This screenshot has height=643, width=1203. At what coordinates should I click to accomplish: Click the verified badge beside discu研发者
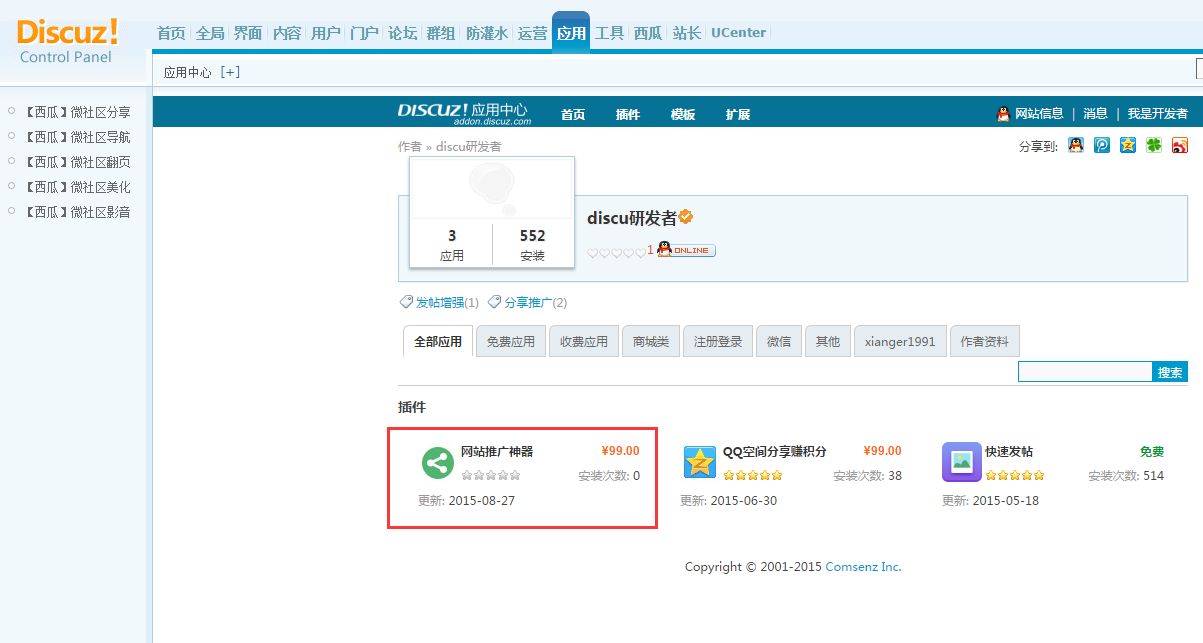[x=686, y=217]
